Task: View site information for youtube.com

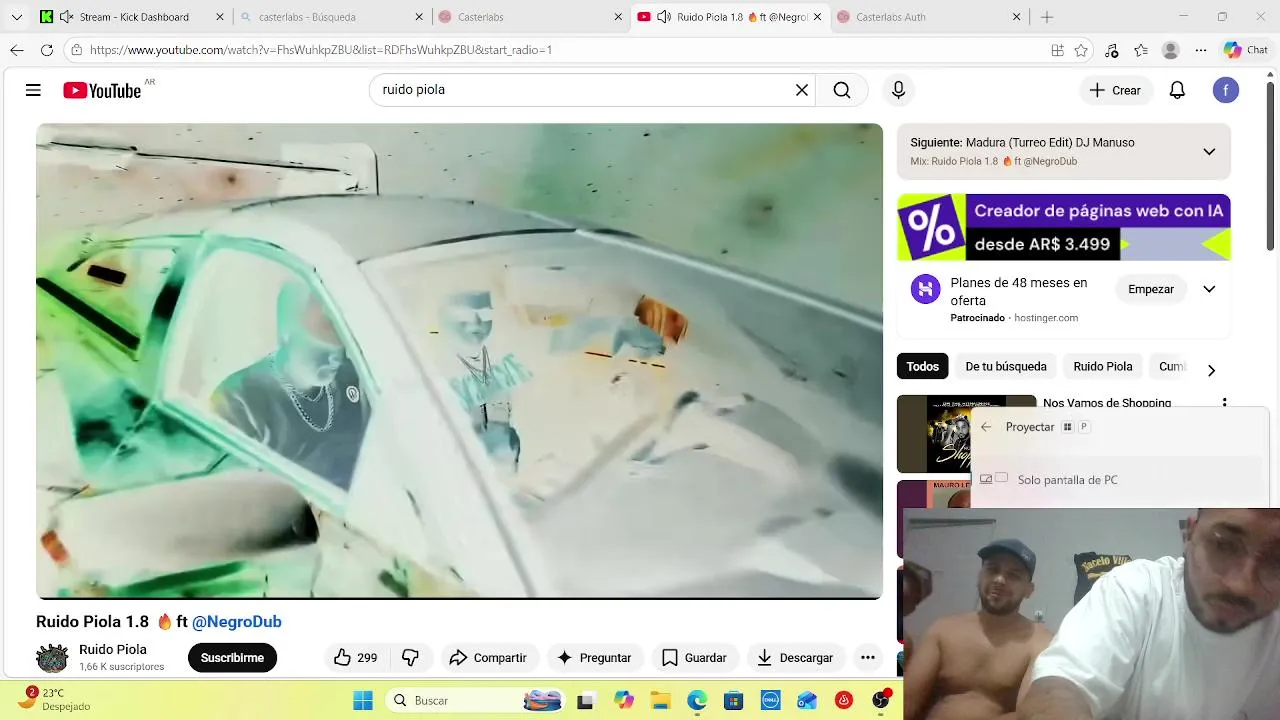Action: [x=76, y=50]
